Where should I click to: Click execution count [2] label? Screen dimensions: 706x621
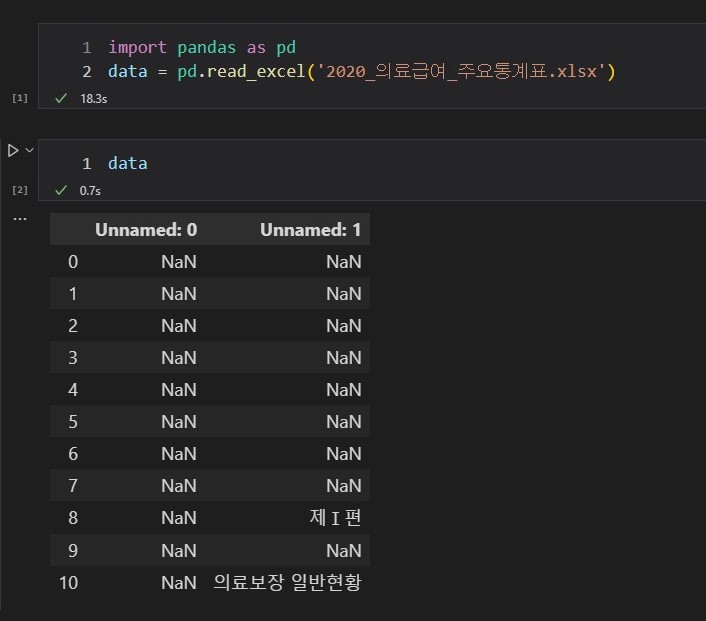click(20, 190)
